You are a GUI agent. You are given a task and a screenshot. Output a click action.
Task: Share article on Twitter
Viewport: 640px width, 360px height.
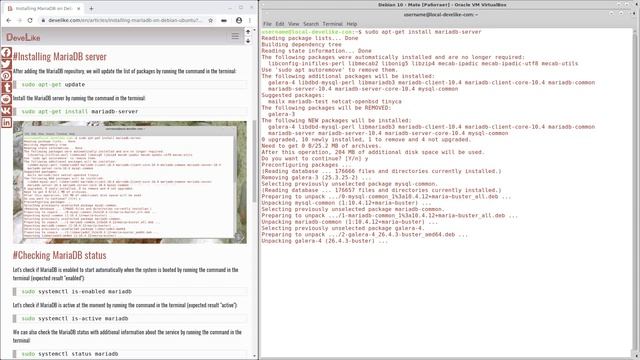coord(6,64)
